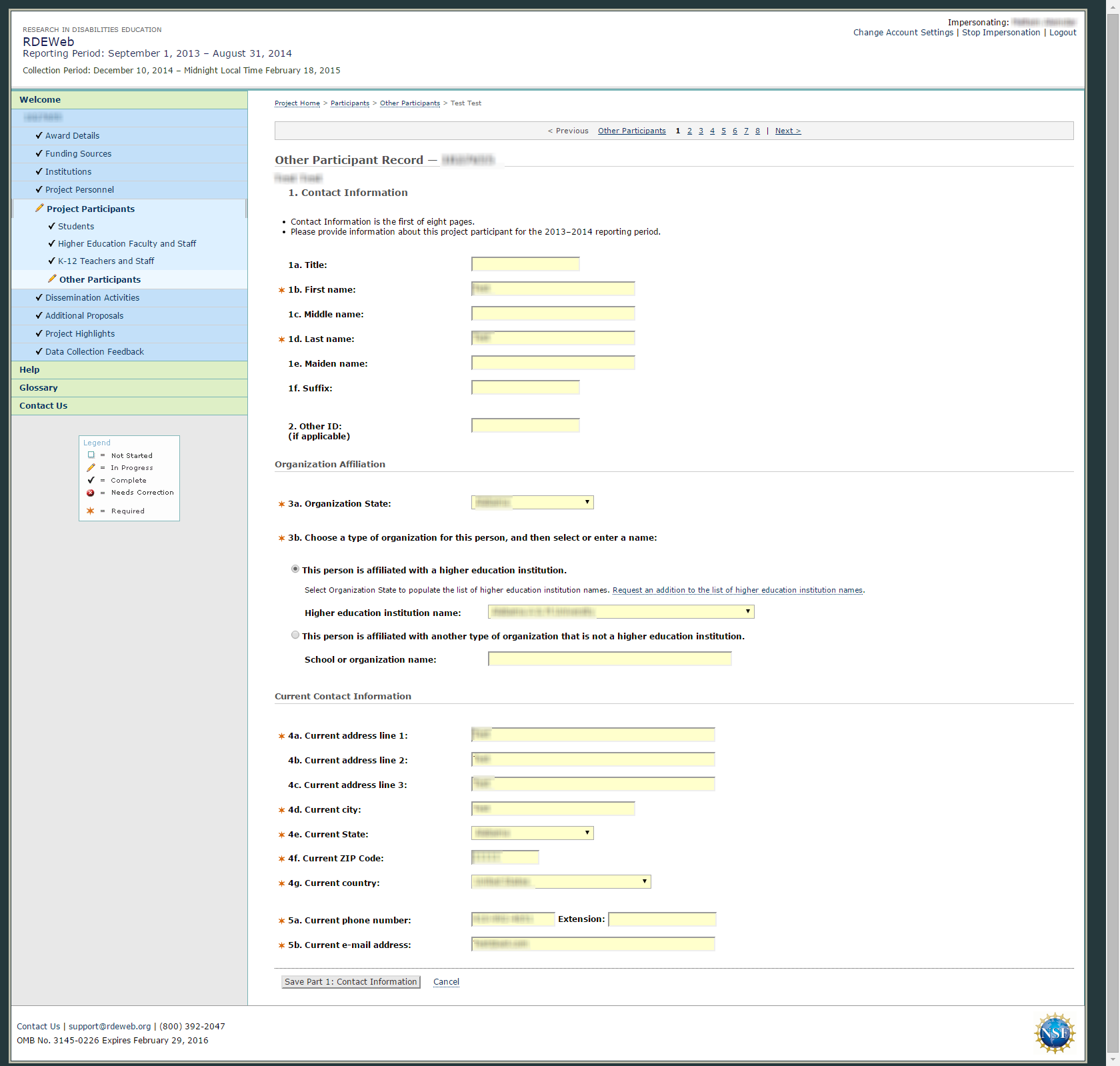Click into the Middle name field
1120x1066 pixels.
pyautogui.click(x=553, y=314)
